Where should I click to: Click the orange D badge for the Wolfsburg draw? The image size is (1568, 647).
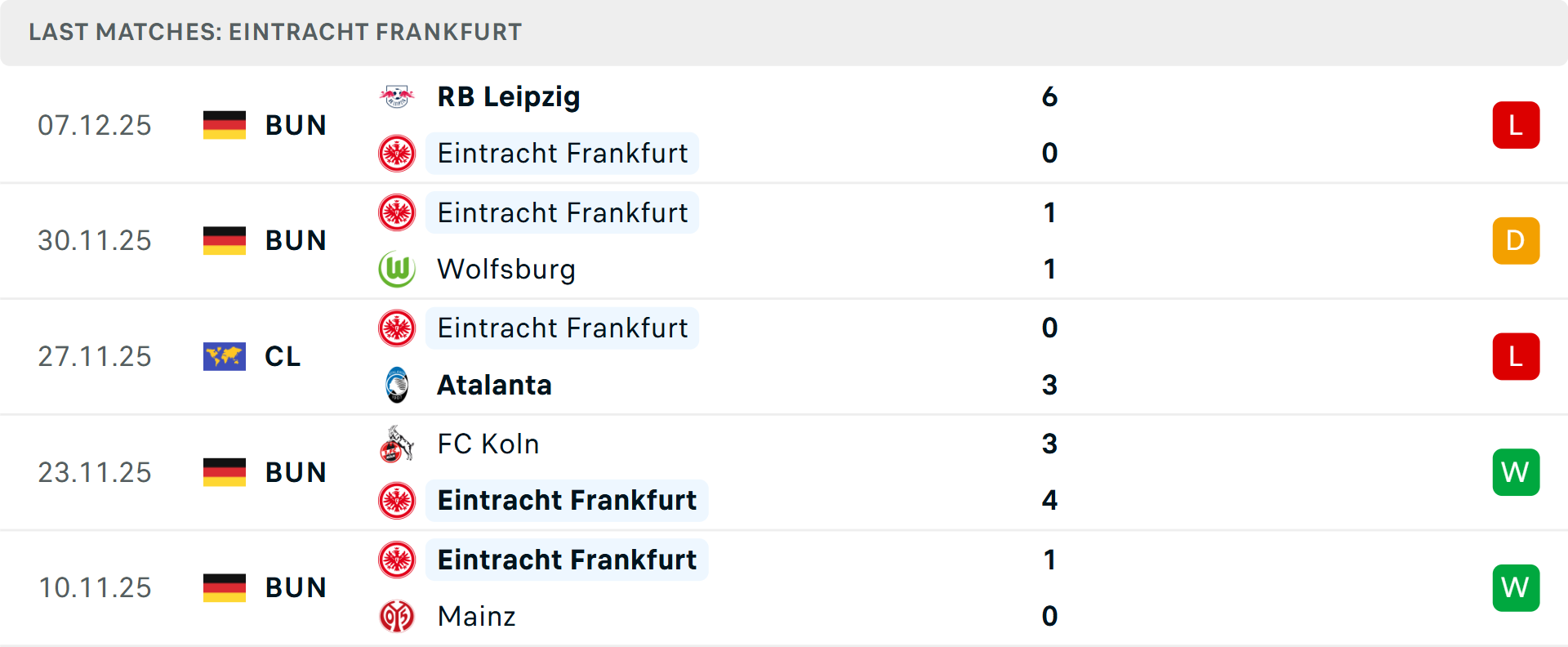(1516, 240)
